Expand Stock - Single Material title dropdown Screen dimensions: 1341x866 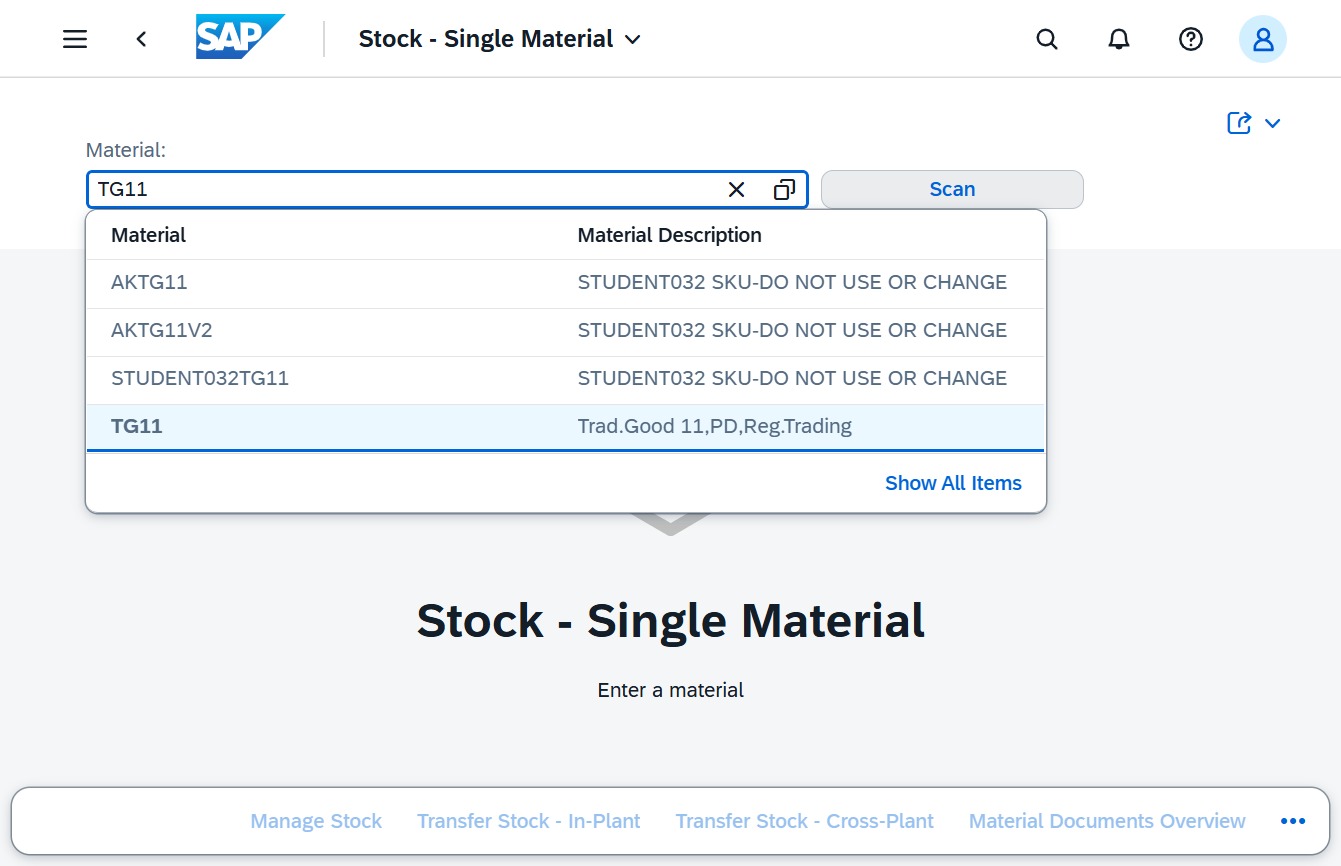(x=632, y=39)
